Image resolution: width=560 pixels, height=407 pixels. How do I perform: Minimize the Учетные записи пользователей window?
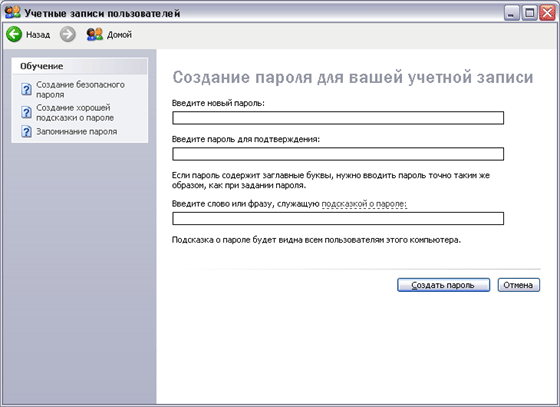click(x=512, y=13)
